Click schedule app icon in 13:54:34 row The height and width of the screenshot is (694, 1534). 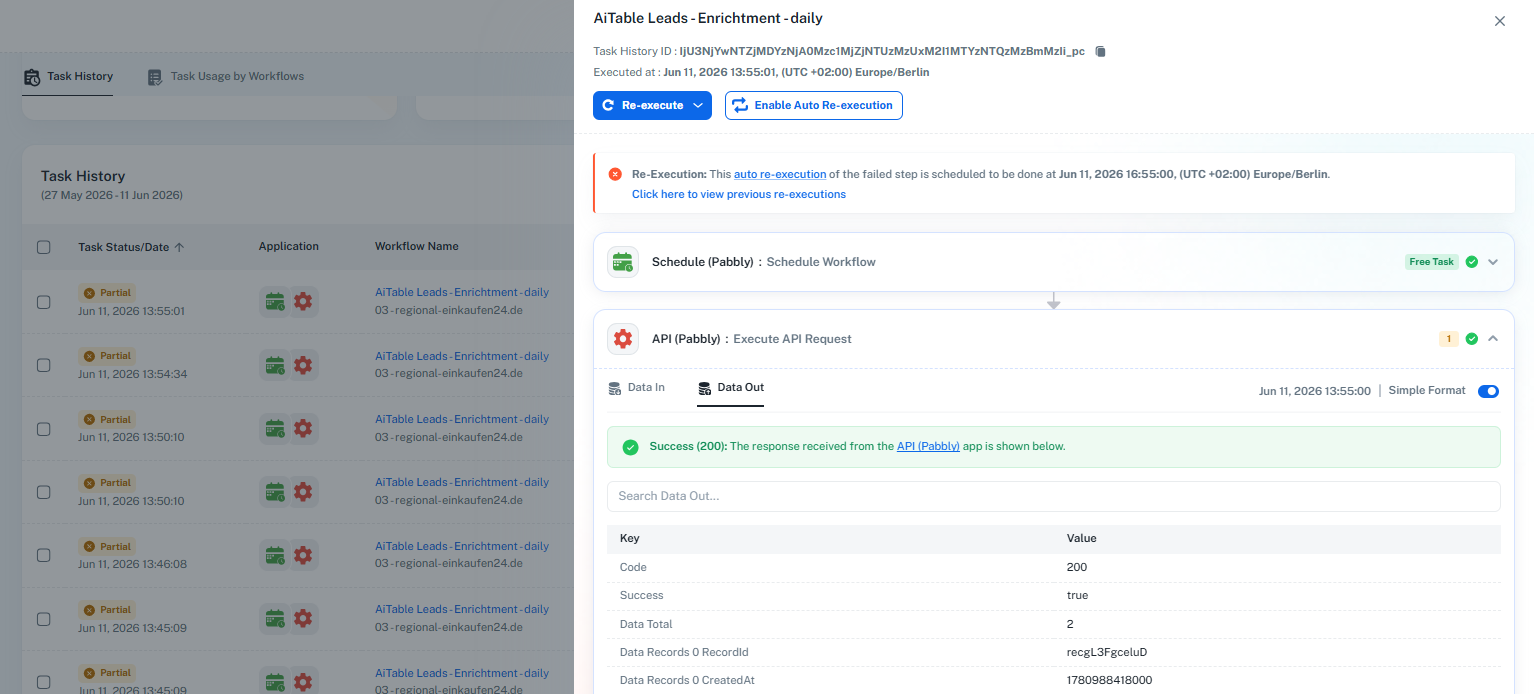pyautogui.click(x=274, y=365)
